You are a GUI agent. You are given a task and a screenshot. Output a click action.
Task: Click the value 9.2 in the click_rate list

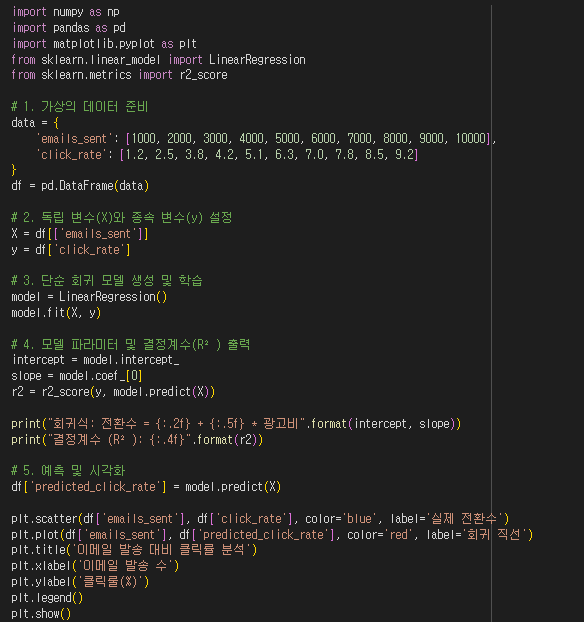coord(404,154)
